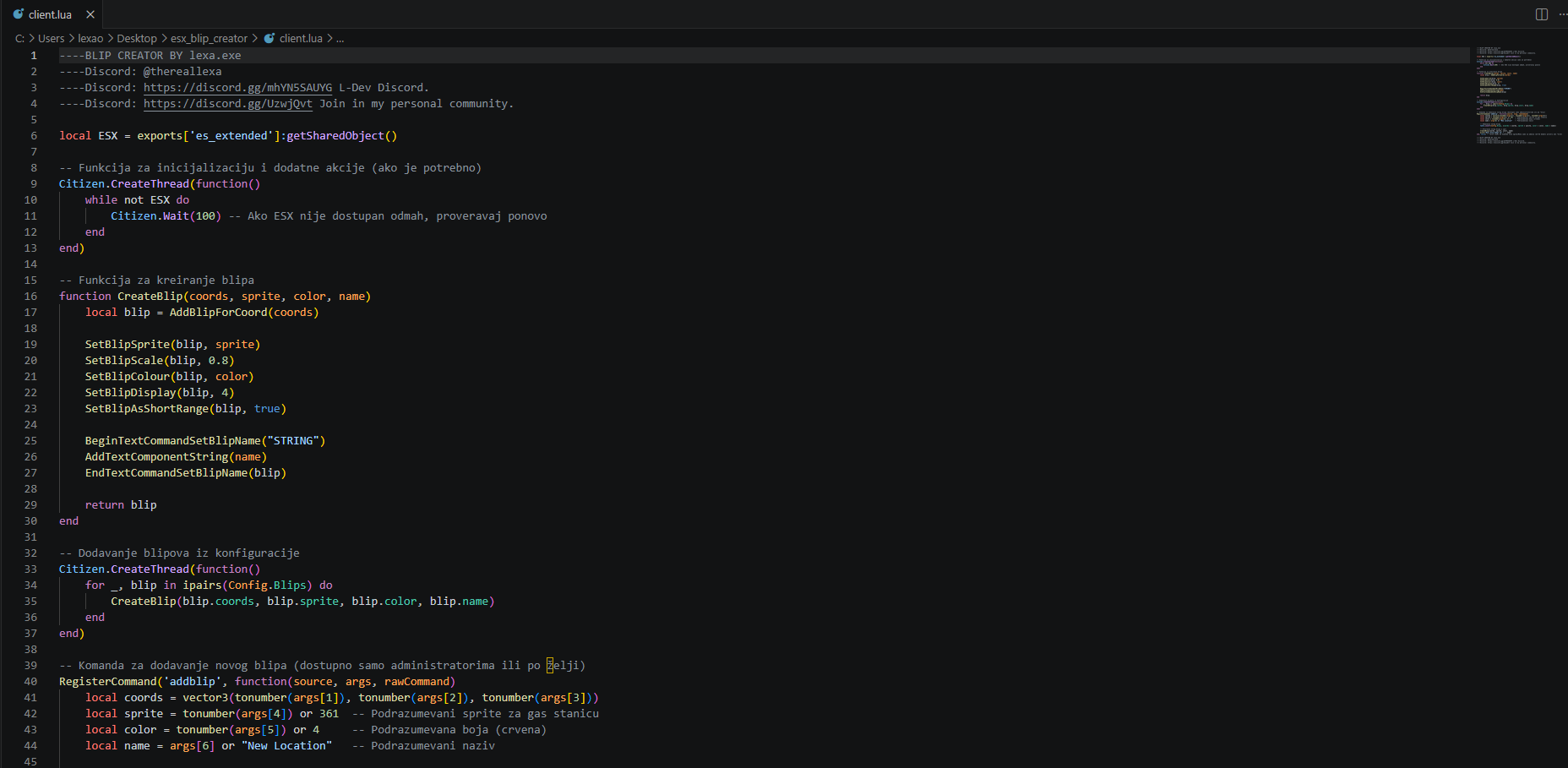Click 'SetBlipColour(blip, color)' line
Screen dimensions: 1568x768
169,377
